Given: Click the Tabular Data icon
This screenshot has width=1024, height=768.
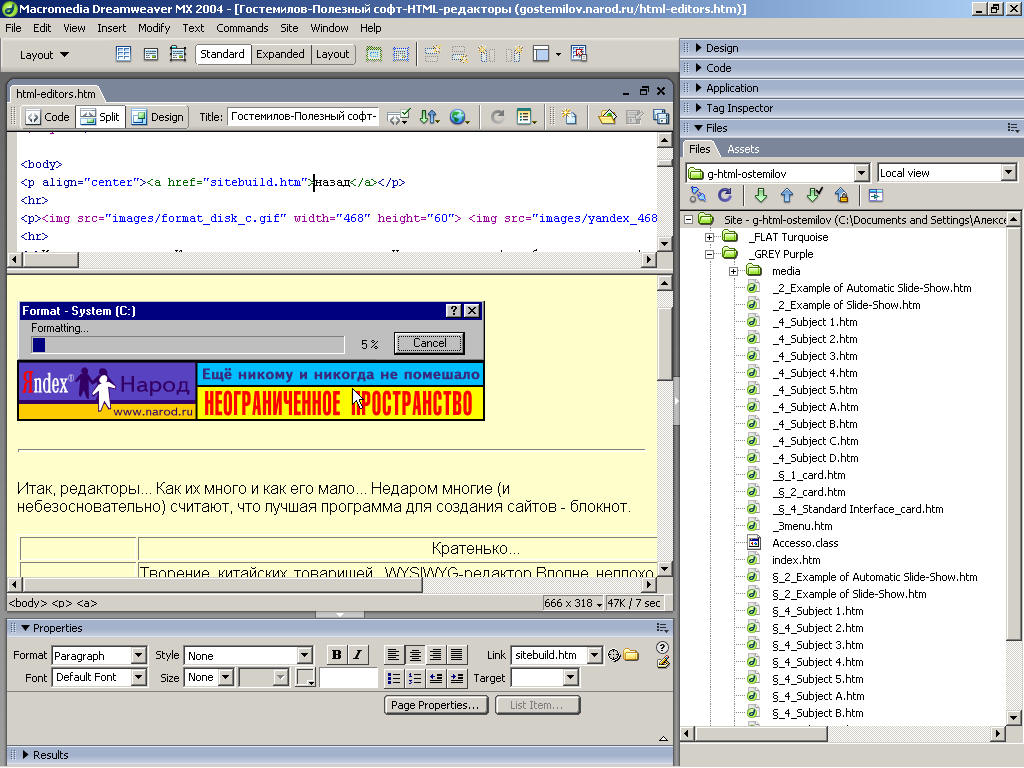Looking at the screenshot, I should [579, 54].
